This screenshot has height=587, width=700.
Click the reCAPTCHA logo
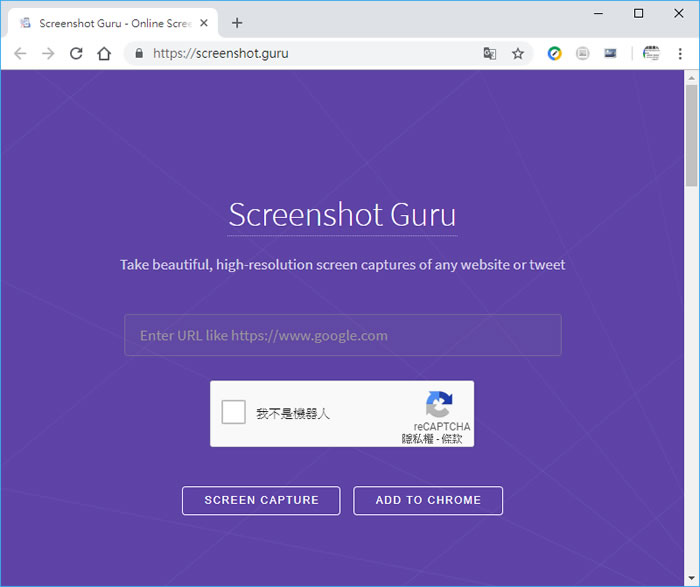[x=439, y=404]
